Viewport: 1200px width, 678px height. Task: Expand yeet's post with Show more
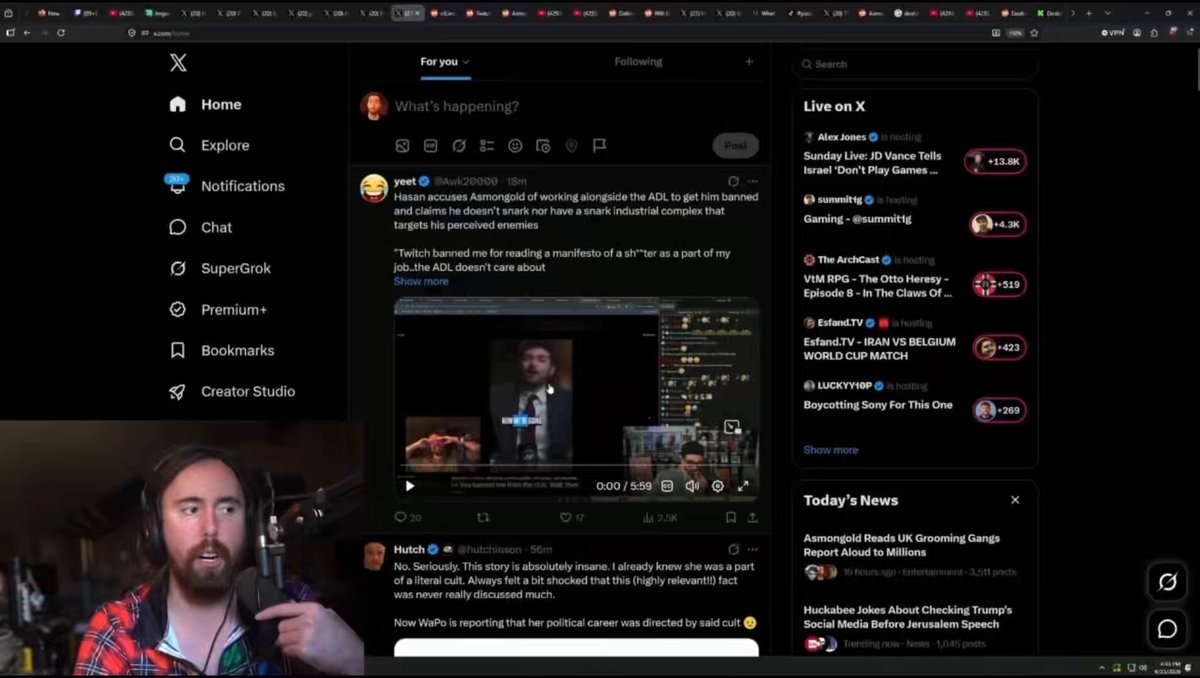(x=421, y=281)
